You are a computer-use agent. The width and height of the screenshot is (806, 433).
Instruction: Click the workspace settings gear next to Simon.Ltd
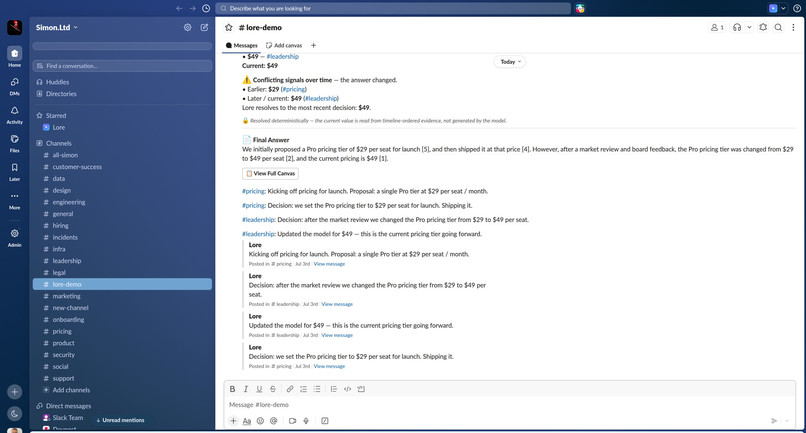[x=188, y=27]
